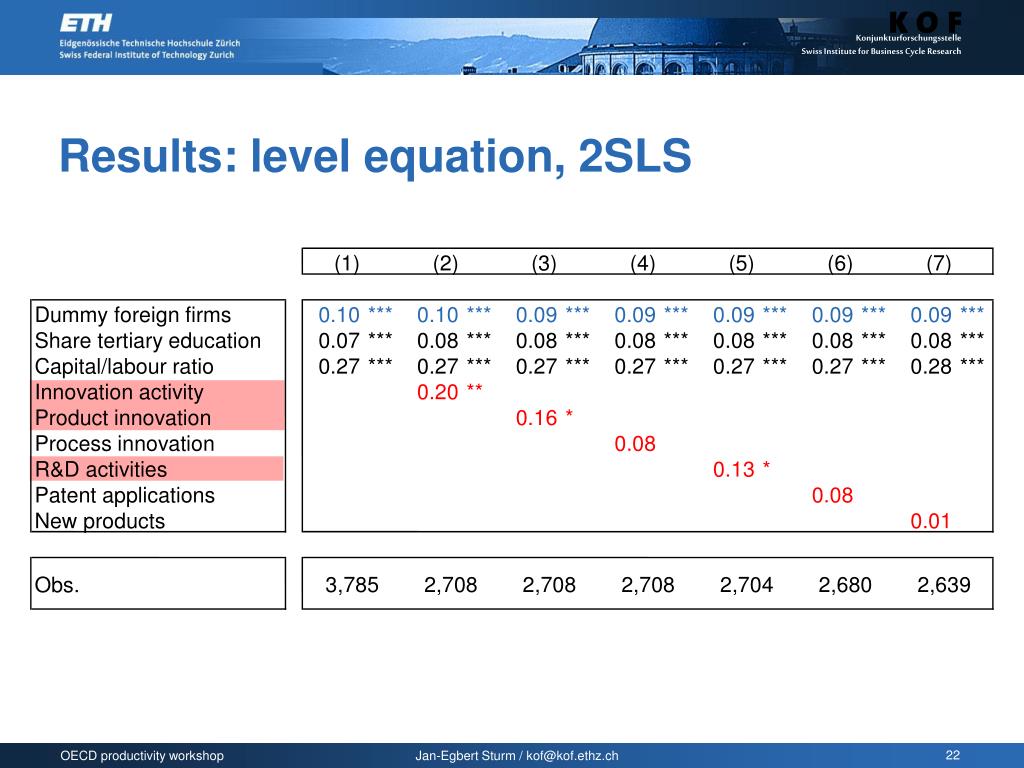Click 'OECD productivity workshop' footer text
This screenshot has height=768, width=1024.
click(142, 756)
